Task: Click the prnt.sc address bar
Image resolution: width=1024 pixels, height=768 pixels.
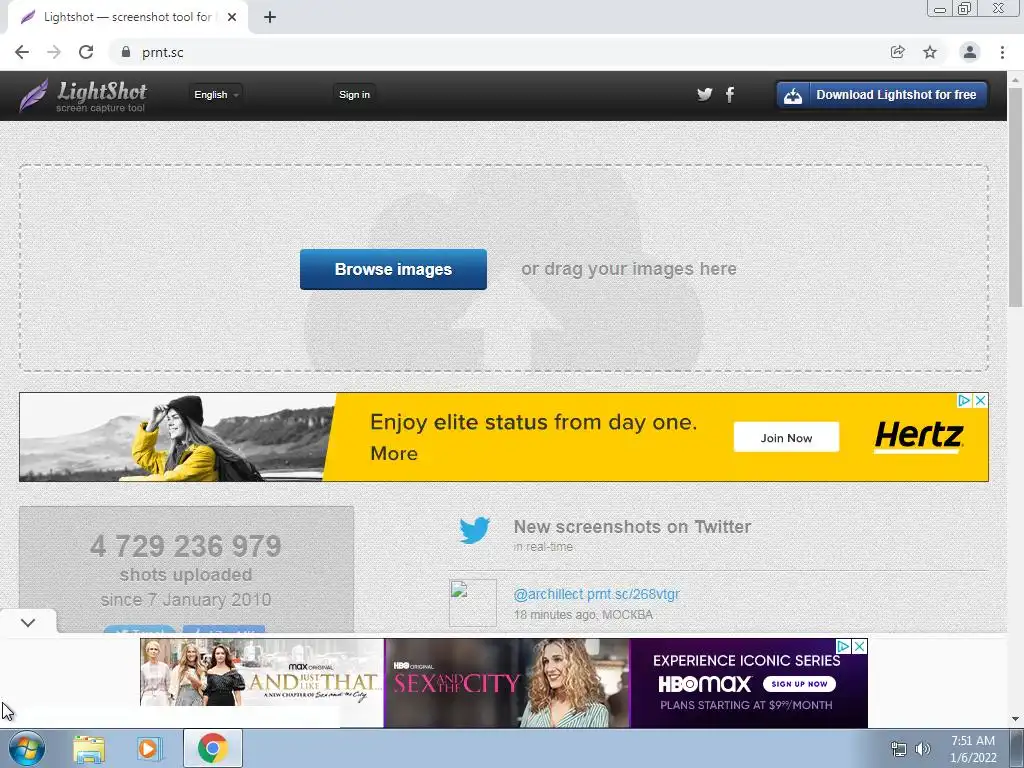Action: pos(496,52)
